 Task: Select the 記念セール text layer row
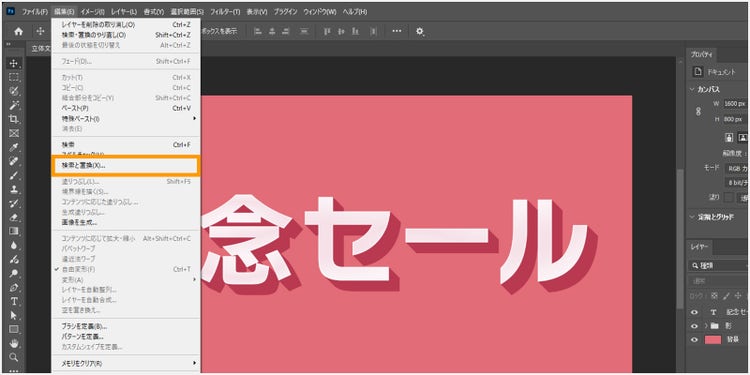pos(718,312)
